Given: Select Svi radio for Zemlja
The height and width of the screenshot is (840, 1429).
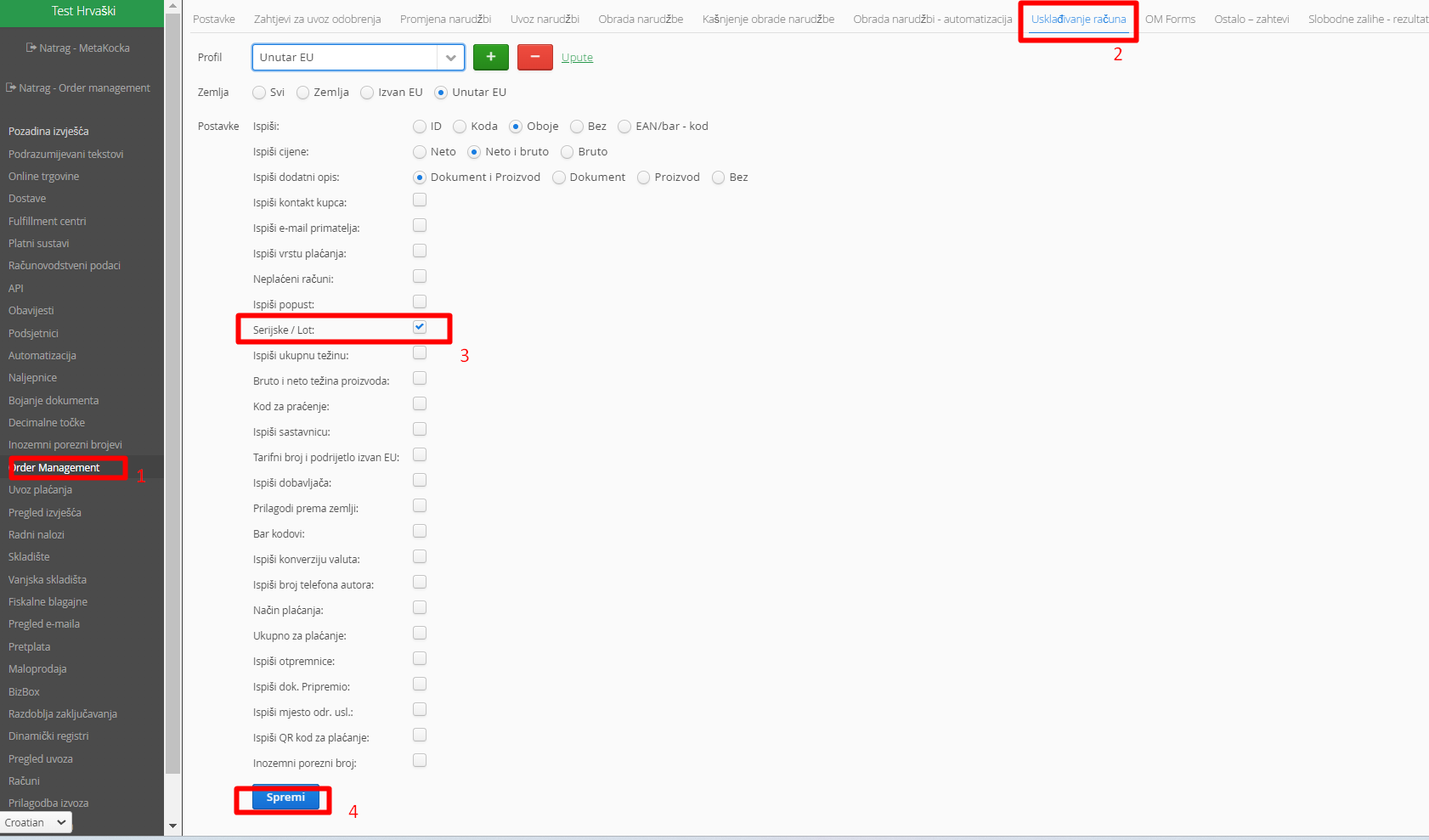Looking at the screenshot, I should point(259,93).
